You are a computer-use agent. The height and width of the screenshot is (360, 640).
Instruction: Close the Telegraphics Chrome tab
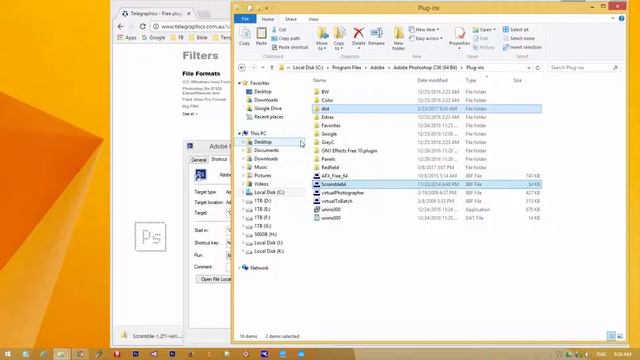[189, 13]
